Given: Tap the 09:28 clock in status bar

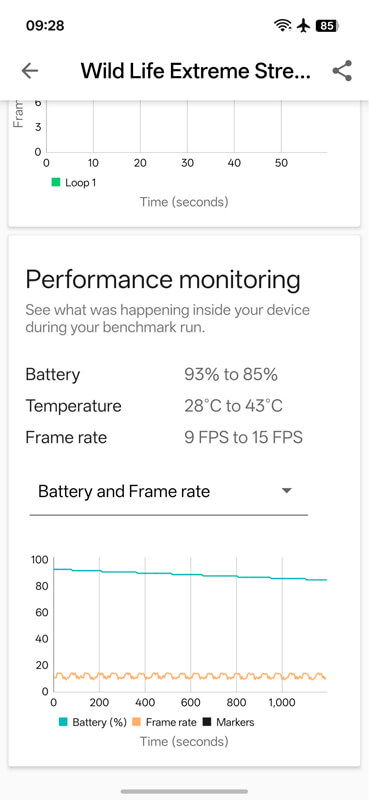Looking at the screenshot, I should click(x=45, y=26).
